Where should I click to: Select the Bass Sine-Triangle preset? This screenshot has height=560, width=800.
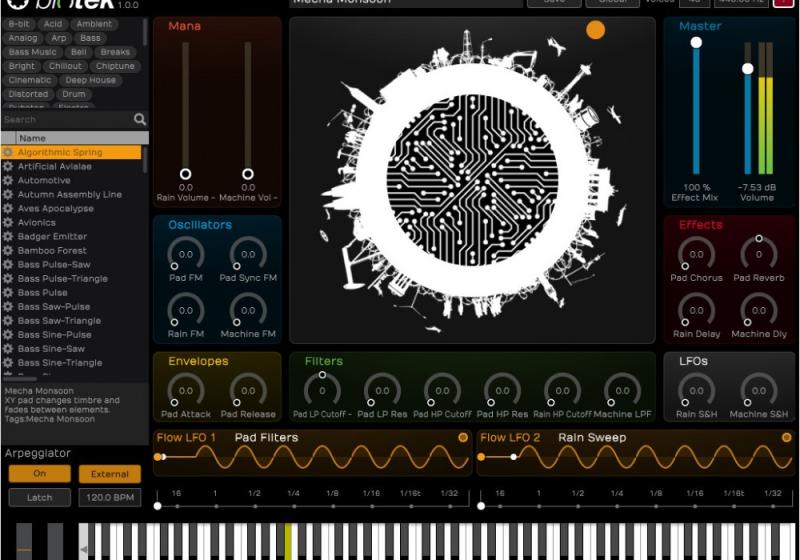71,363
